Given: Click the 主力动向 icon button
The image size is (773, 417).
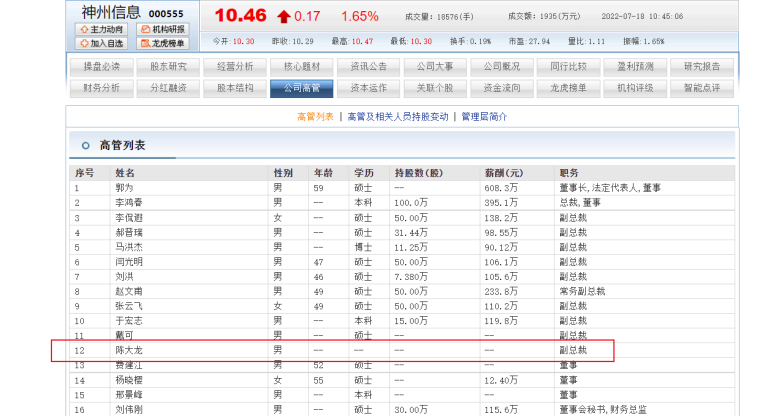Looking at the screenshot, I should click(x=103, y=29).
